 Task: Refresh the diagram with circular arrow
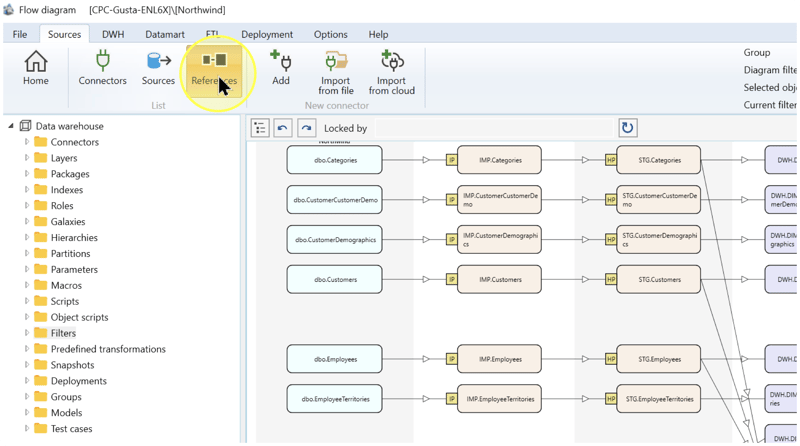point(628,128)
